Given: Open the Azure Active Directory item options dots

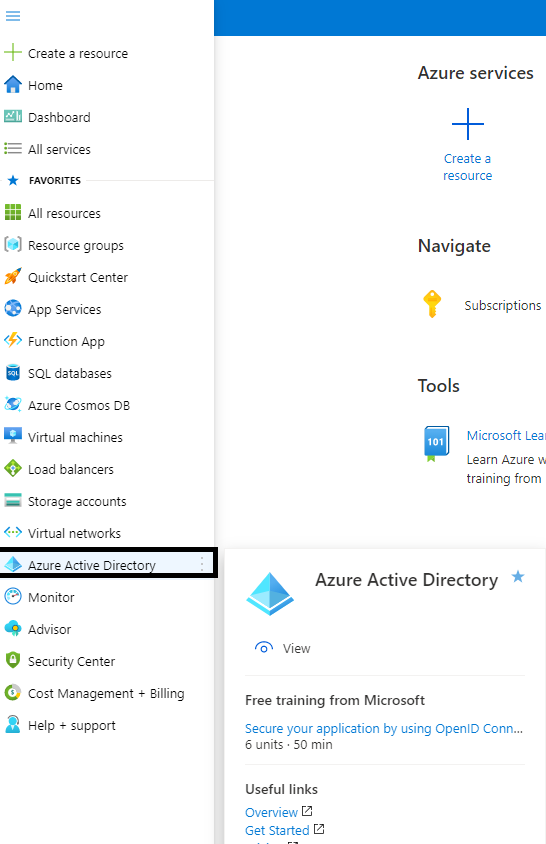Looking at the screenshot, I should [202, 564].
